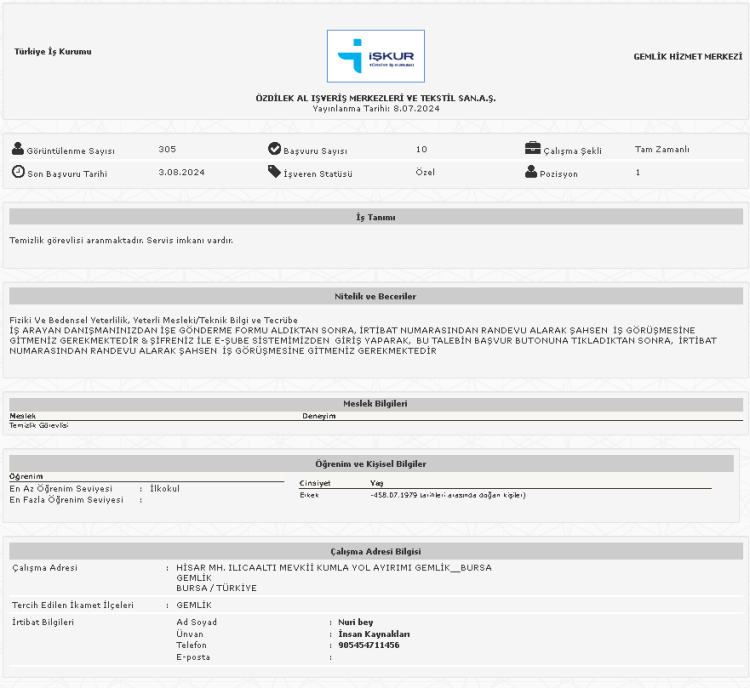Click the Temizlik Görevlisi occupation entry
Screen dimensions: 750x688
[x=39, y=425]
